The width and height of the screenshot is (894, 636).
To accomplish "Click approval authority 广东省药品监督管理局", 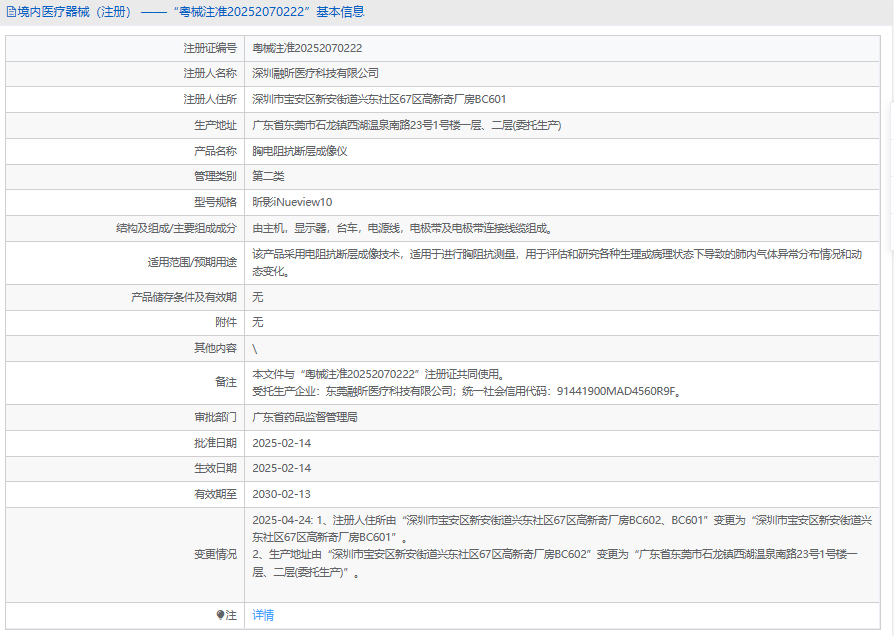I will click(x=305, y=418).
